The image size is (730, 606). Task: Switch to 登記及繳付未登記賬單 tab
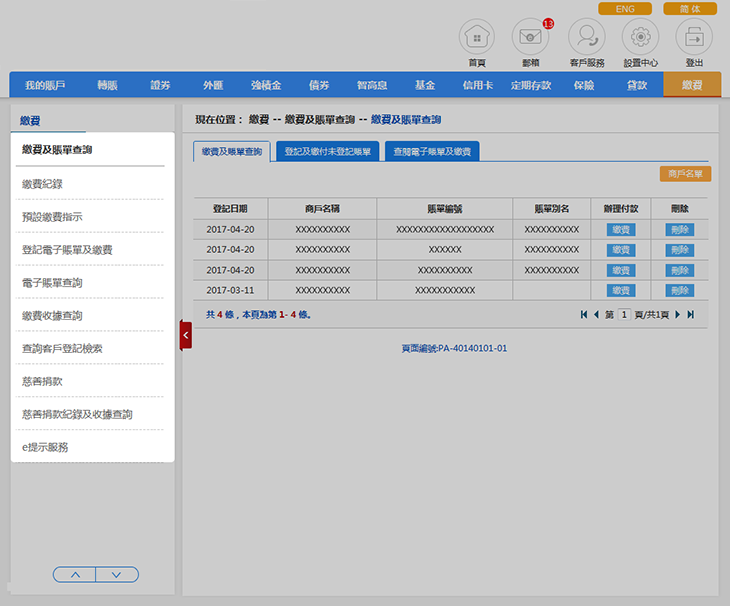(x=327, y=152)
